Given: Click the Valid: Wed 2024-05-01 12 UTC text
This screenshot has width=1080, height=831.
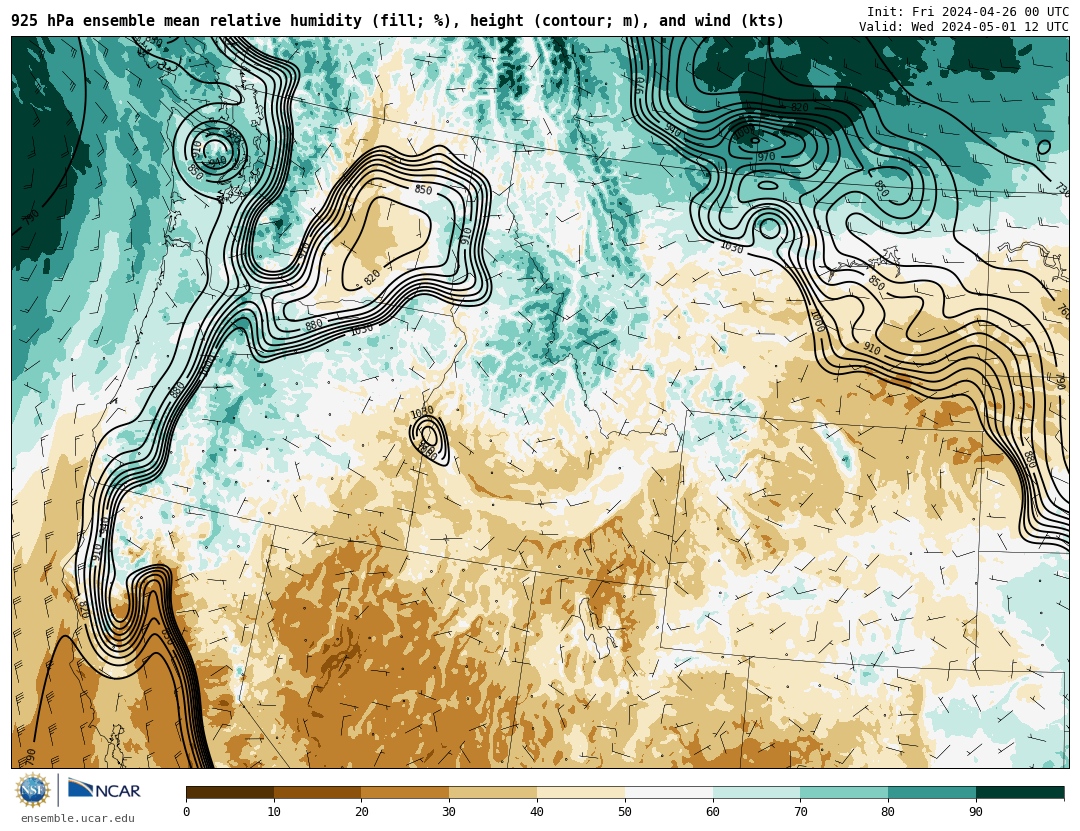Looking at the screenshot, I should (964, 27).
